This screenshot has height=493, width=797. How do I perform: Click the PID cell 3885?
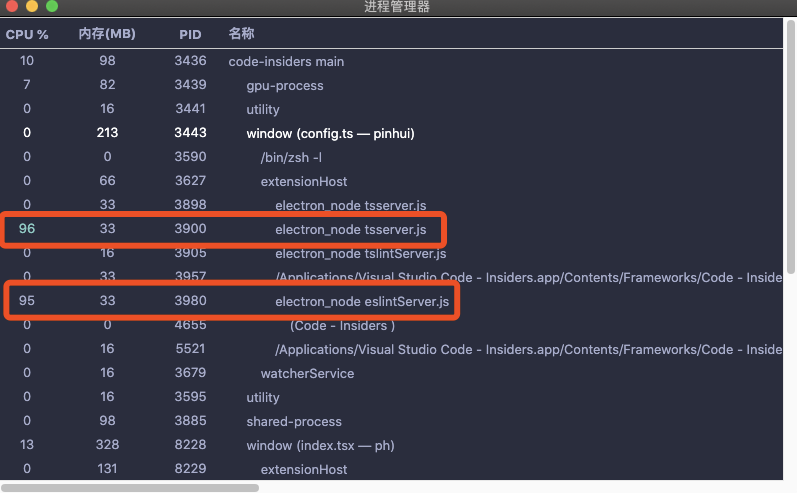pyautogui.click(x=191, y=421)
